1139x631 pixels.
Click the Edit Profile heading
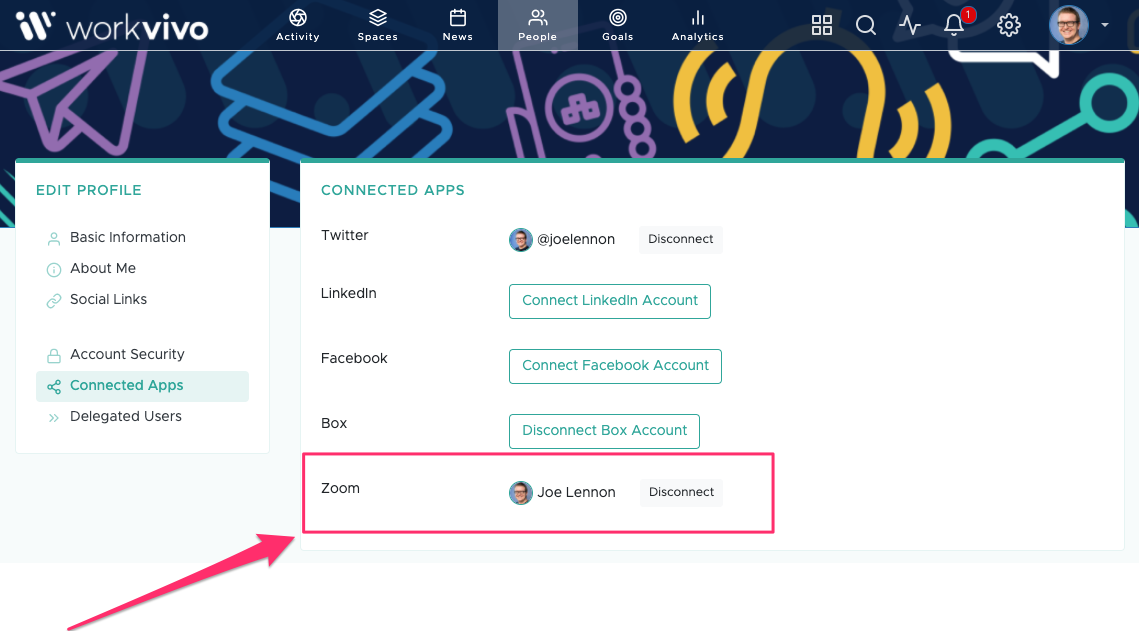coord(89,190)
